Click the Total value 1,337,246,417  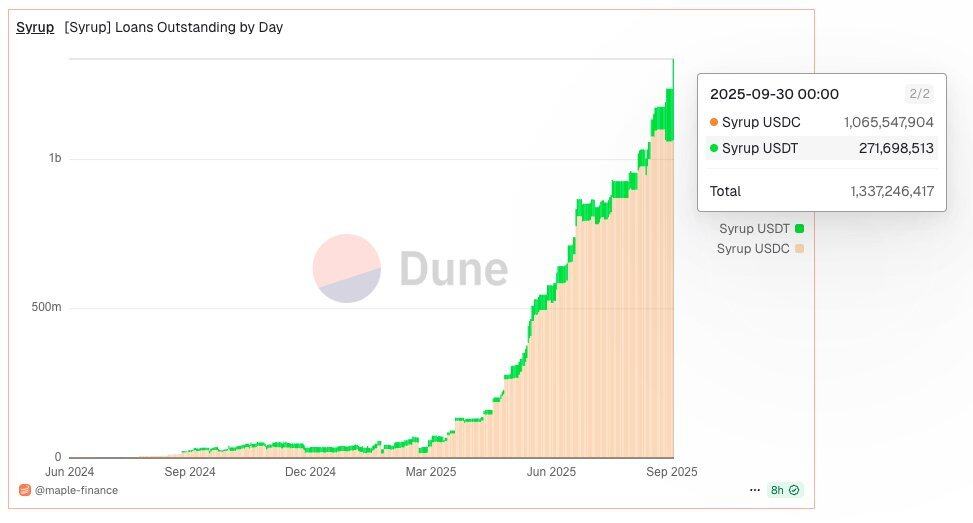891,191
